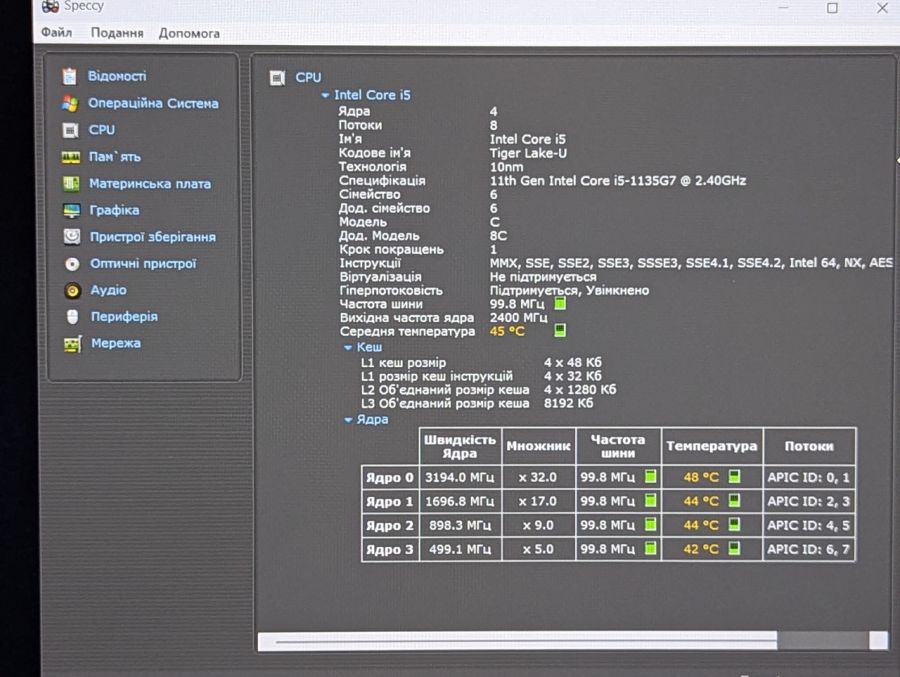Select the CPU chip icon in sidebar
The width and height of the screenshot is (900, 677).
[x=70, y=130]
